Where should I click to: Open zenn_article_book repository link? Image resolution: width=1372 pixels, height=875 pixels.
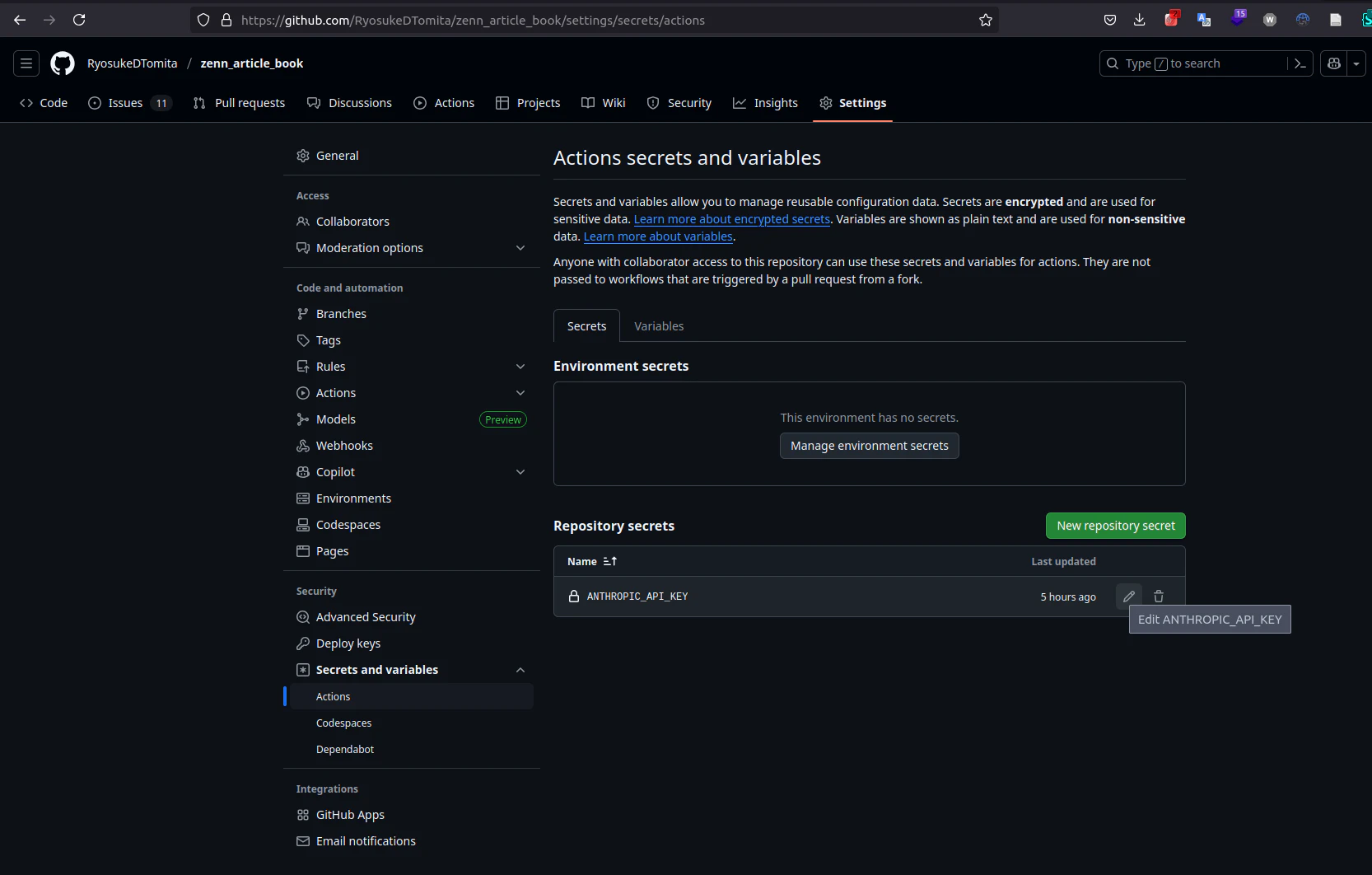pos(252,63)
